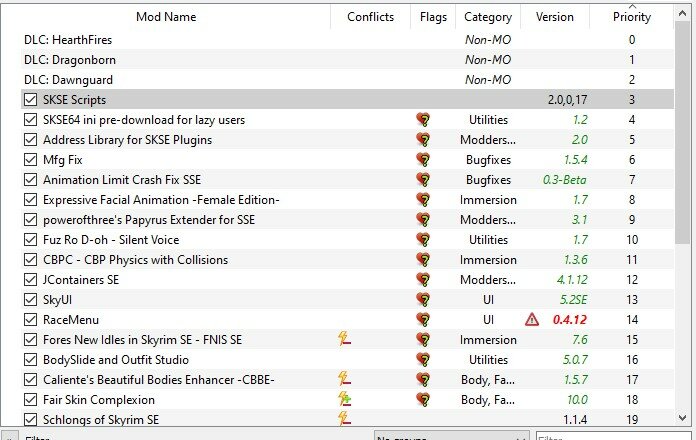Click the Filter text field below the list
The image size is (696, 440).
tap(613, 436)
